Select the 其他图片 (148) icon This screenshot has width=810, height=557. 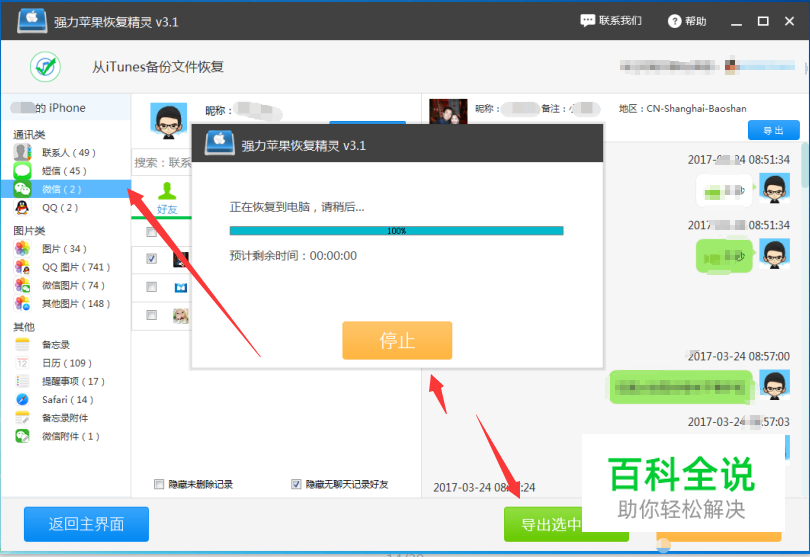pyautogui.click(x=22, y=303)
